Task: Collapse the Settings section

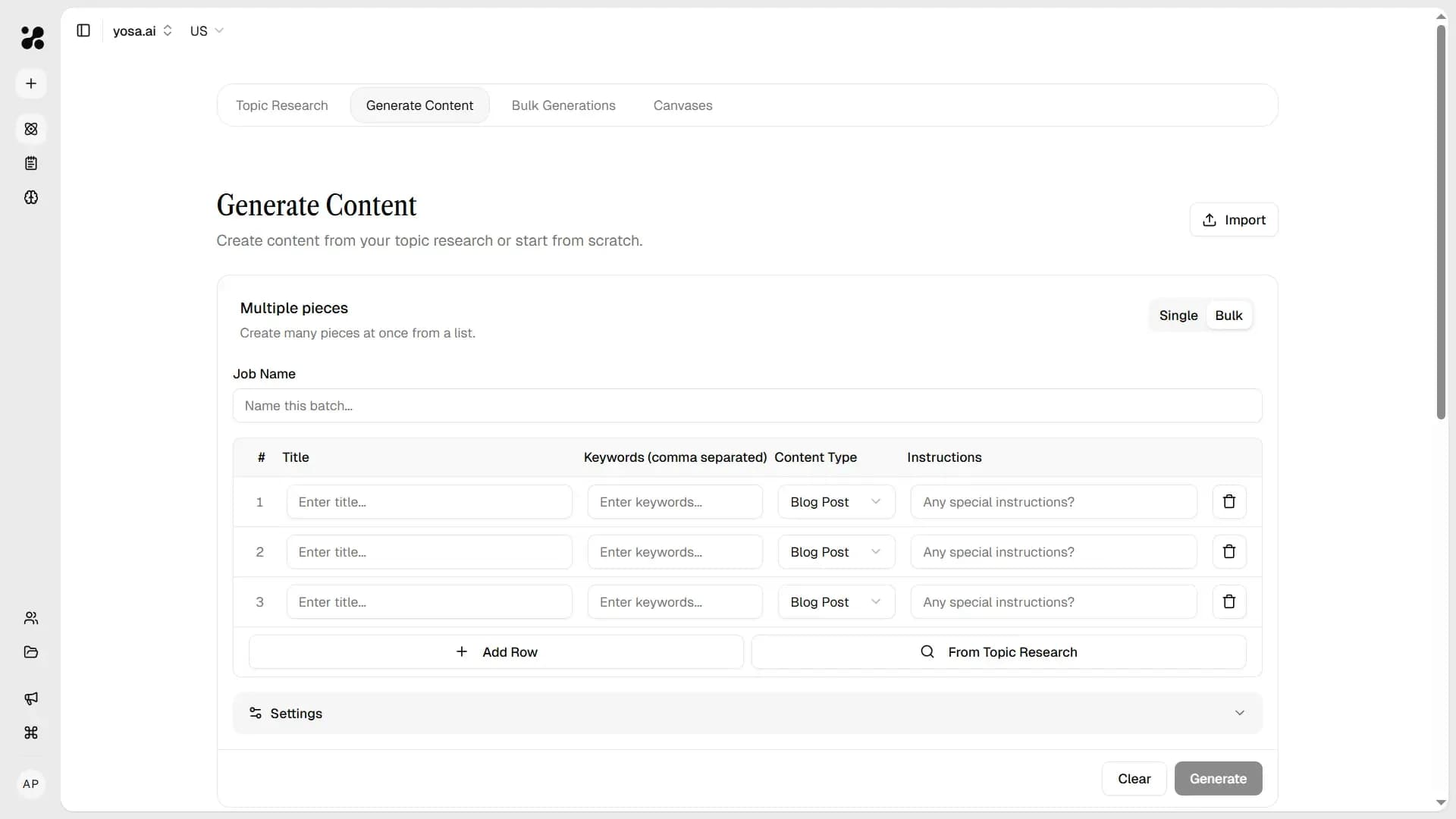Action: point(1239,712)
